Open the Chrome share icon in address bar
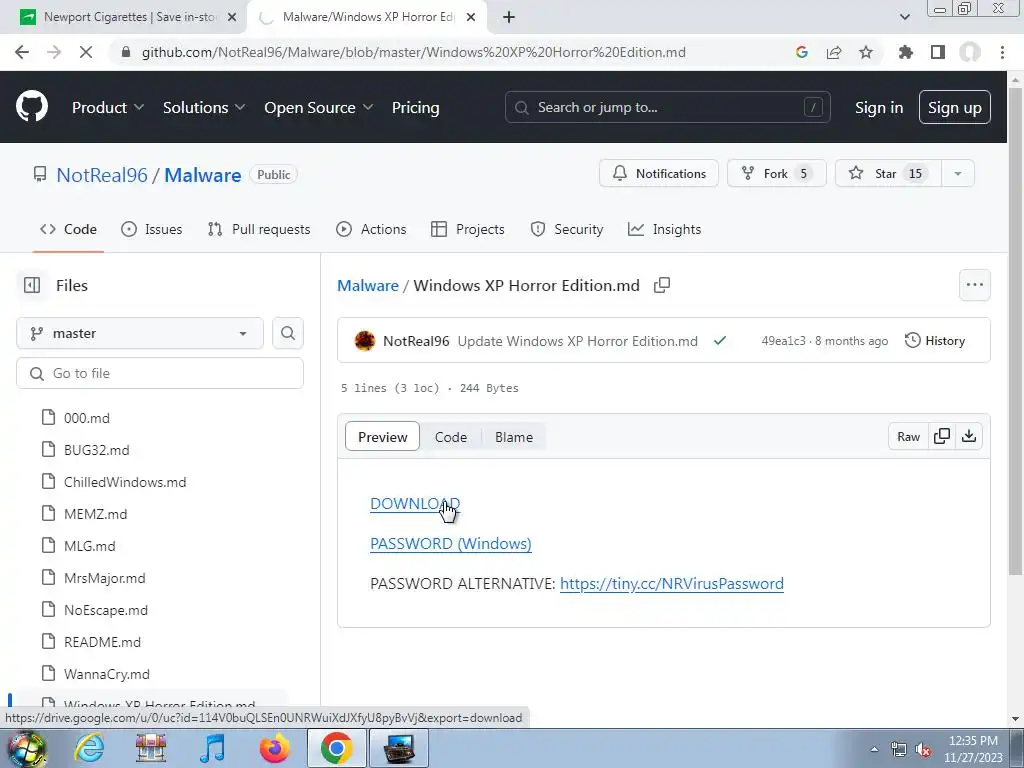Image resolution: width=1024 pixels, height=768 pixels. click(834, 52)
